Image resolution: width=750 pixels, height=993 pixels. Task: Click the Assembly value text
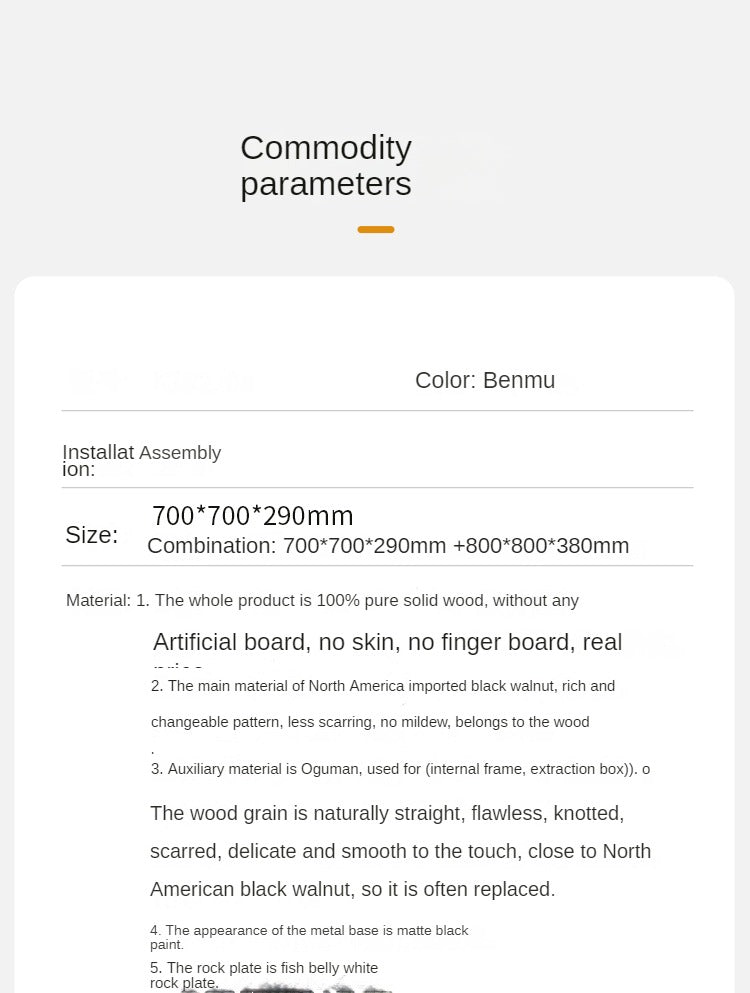pyautogui.click(x=180, y=453)
